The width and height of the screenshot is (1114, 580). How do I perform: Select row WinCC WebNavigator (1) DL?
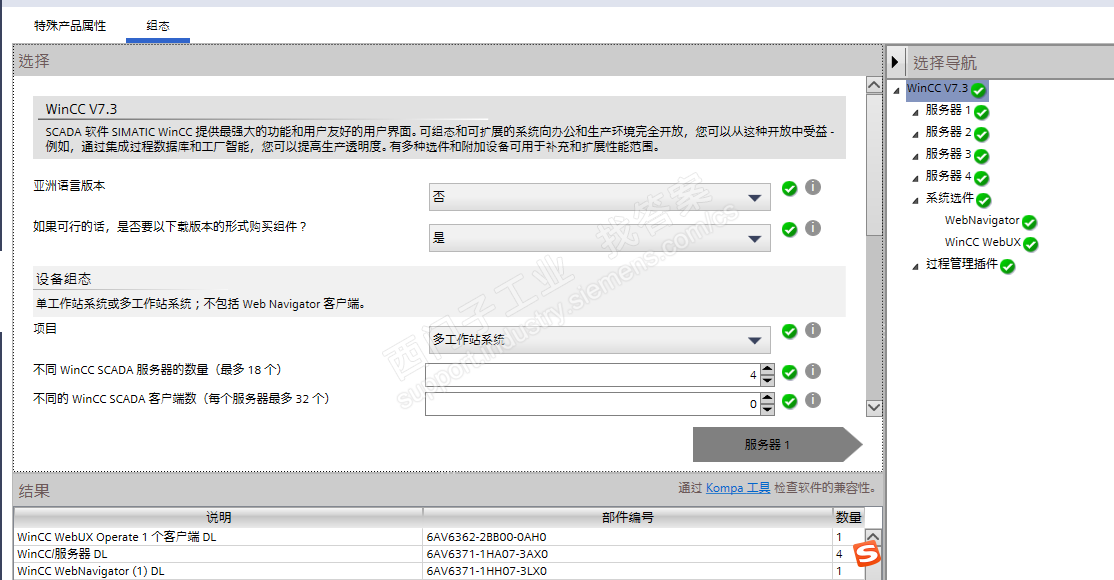pos(439,571)
